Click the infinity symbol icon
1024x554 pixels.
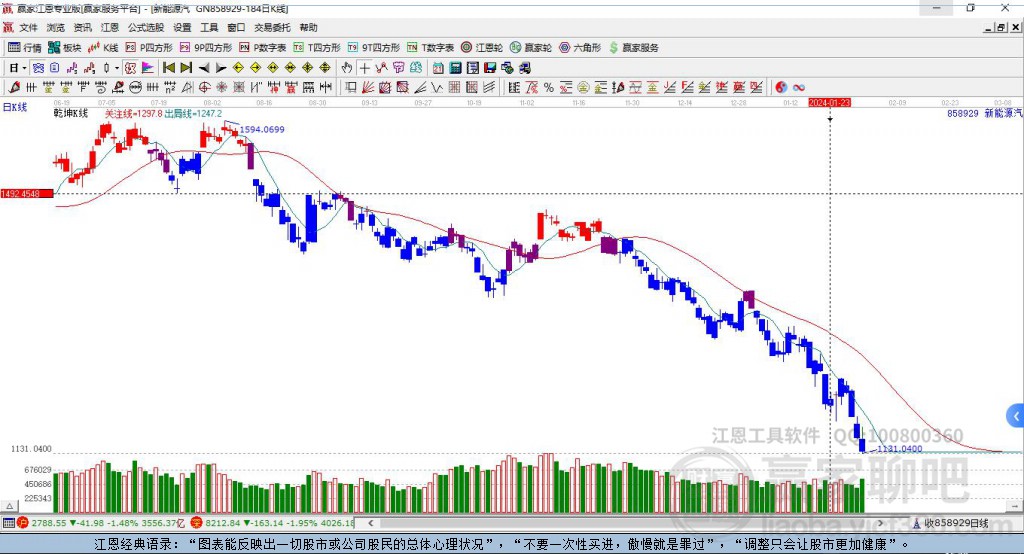pos(799,87)
